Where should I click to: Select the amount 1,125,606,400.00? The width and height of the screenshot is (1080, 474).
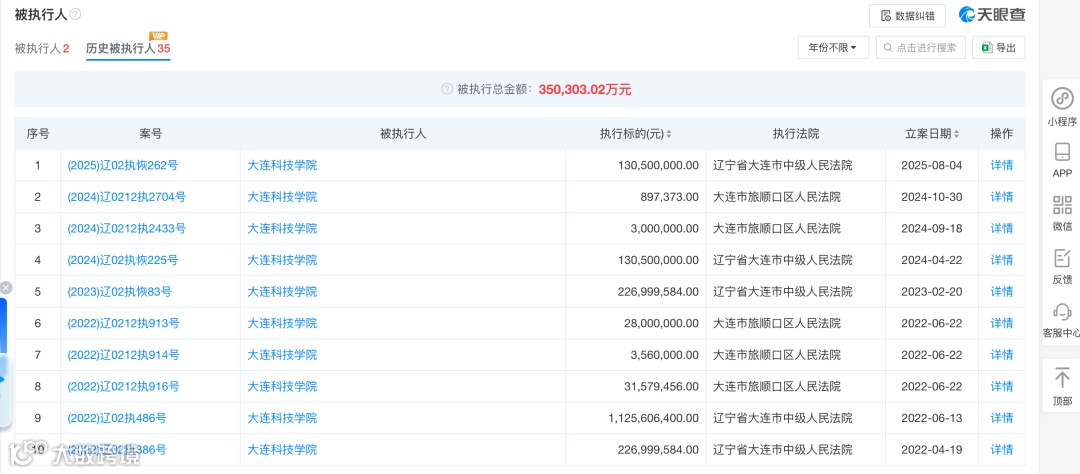(x=654, y=418)
